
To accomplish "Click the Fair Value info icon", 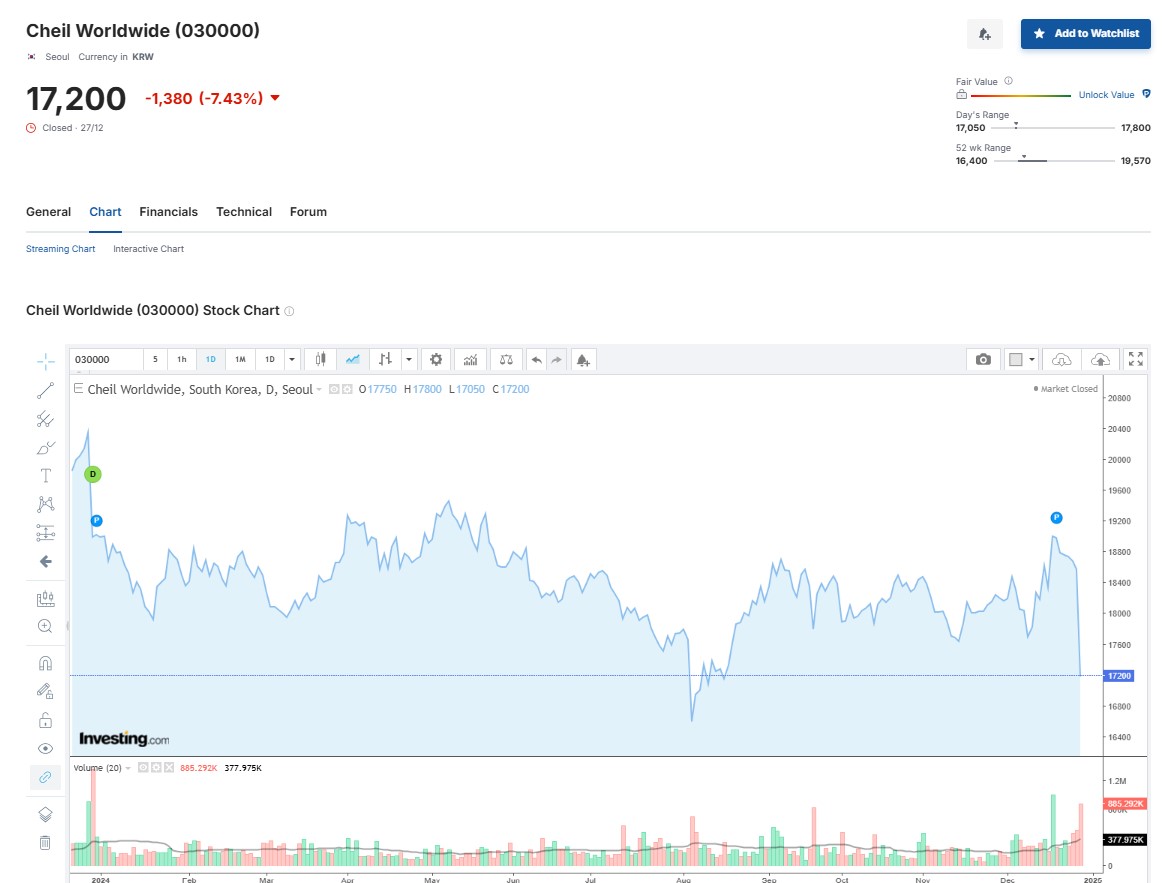I will 1008,81.
